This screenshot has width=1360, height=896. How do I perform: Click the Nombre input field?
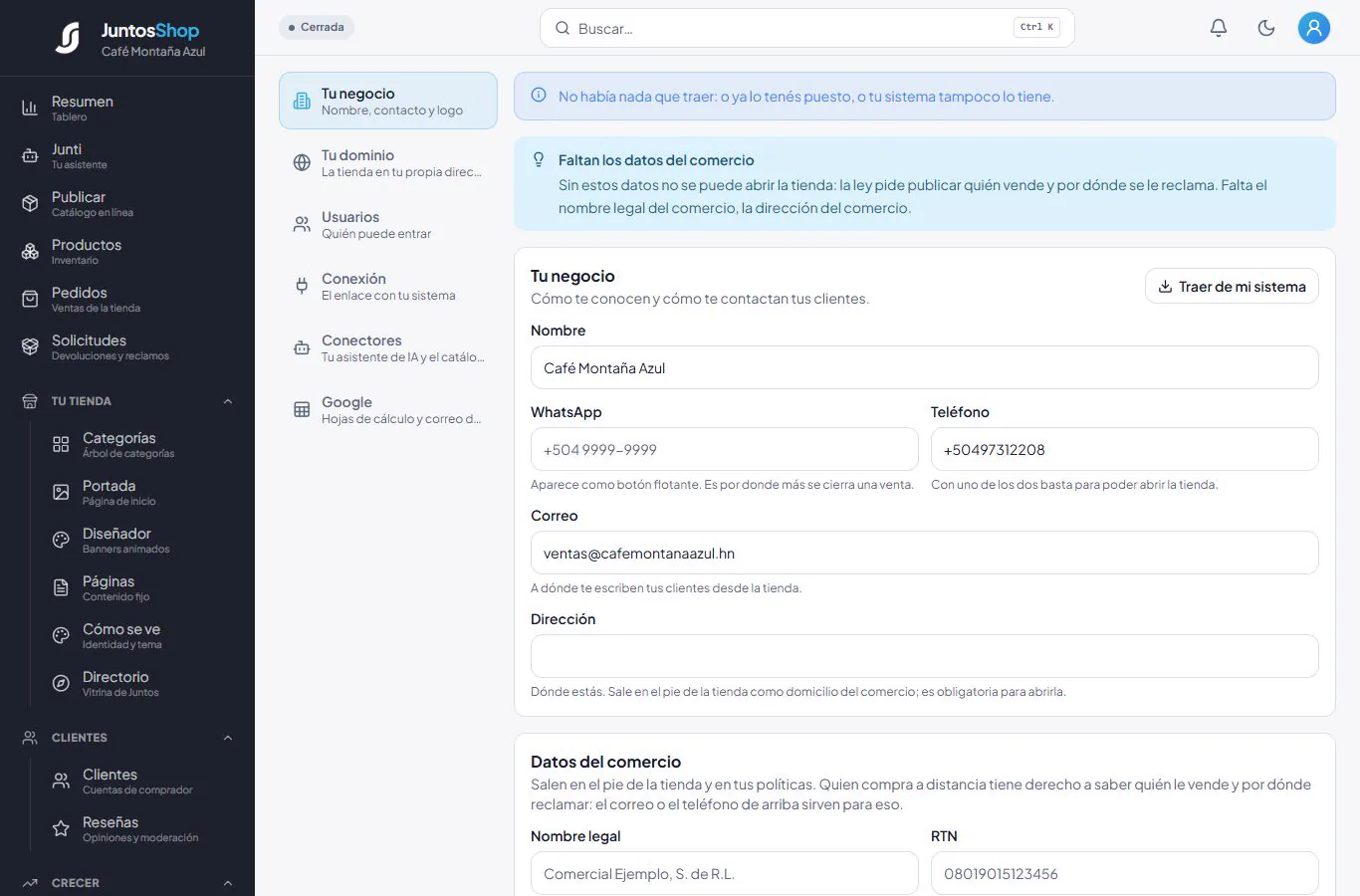coord(924,367)
